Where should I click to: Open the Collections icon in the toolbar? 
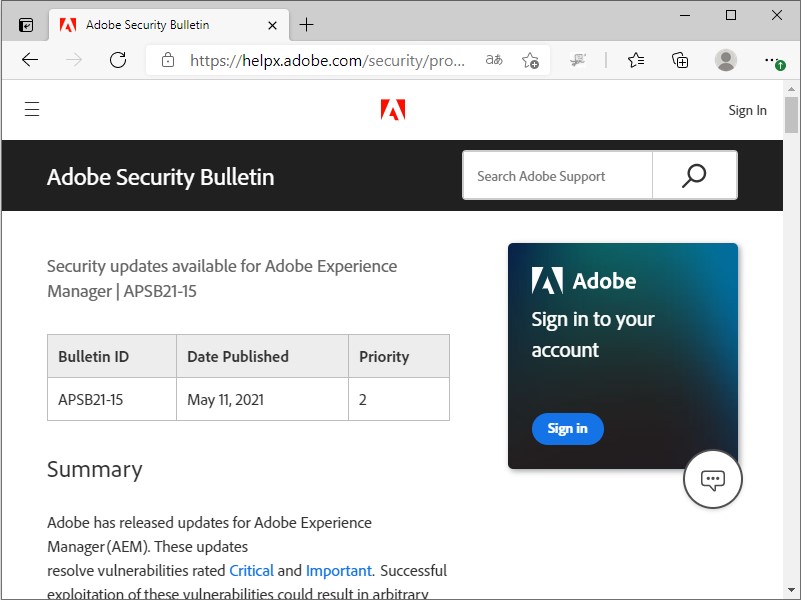(x=680, y=60)
